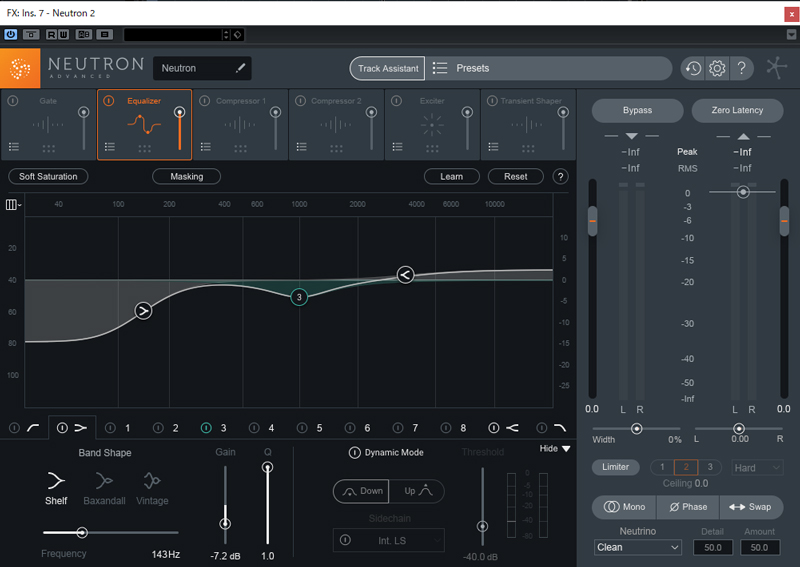The width and height of the screenshot is (800, 567).
Task: Select Up dynamic direction
Action: [x=417, y=491]
